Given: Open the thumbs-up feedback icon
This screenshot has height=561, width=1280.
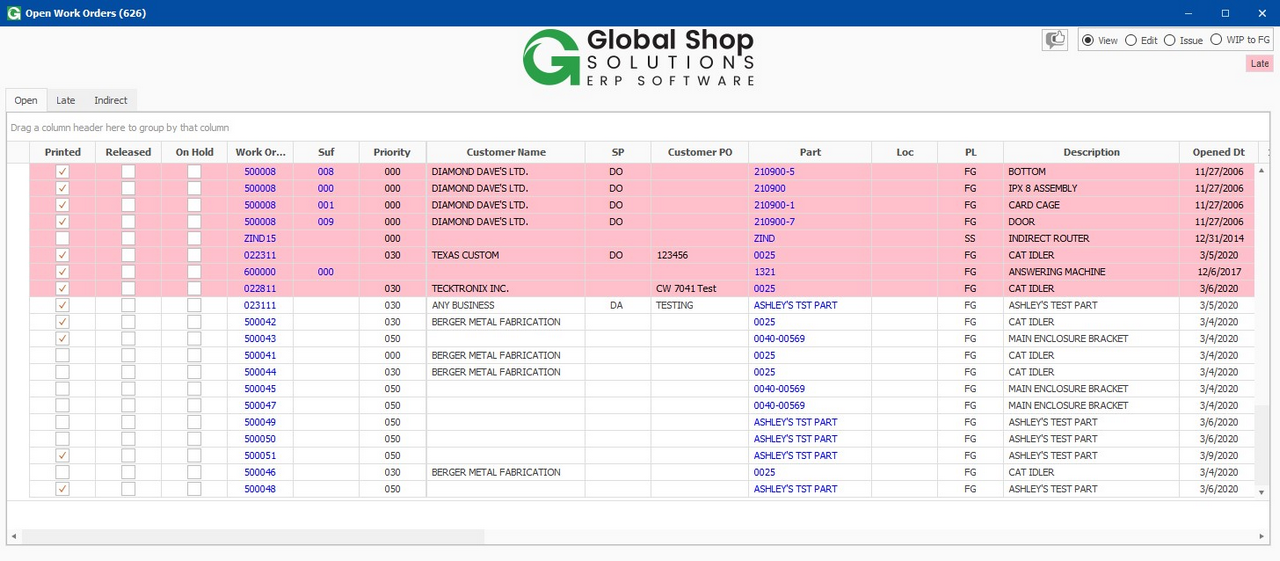Looking at the screenshot, I should (x=1054, y=40).
